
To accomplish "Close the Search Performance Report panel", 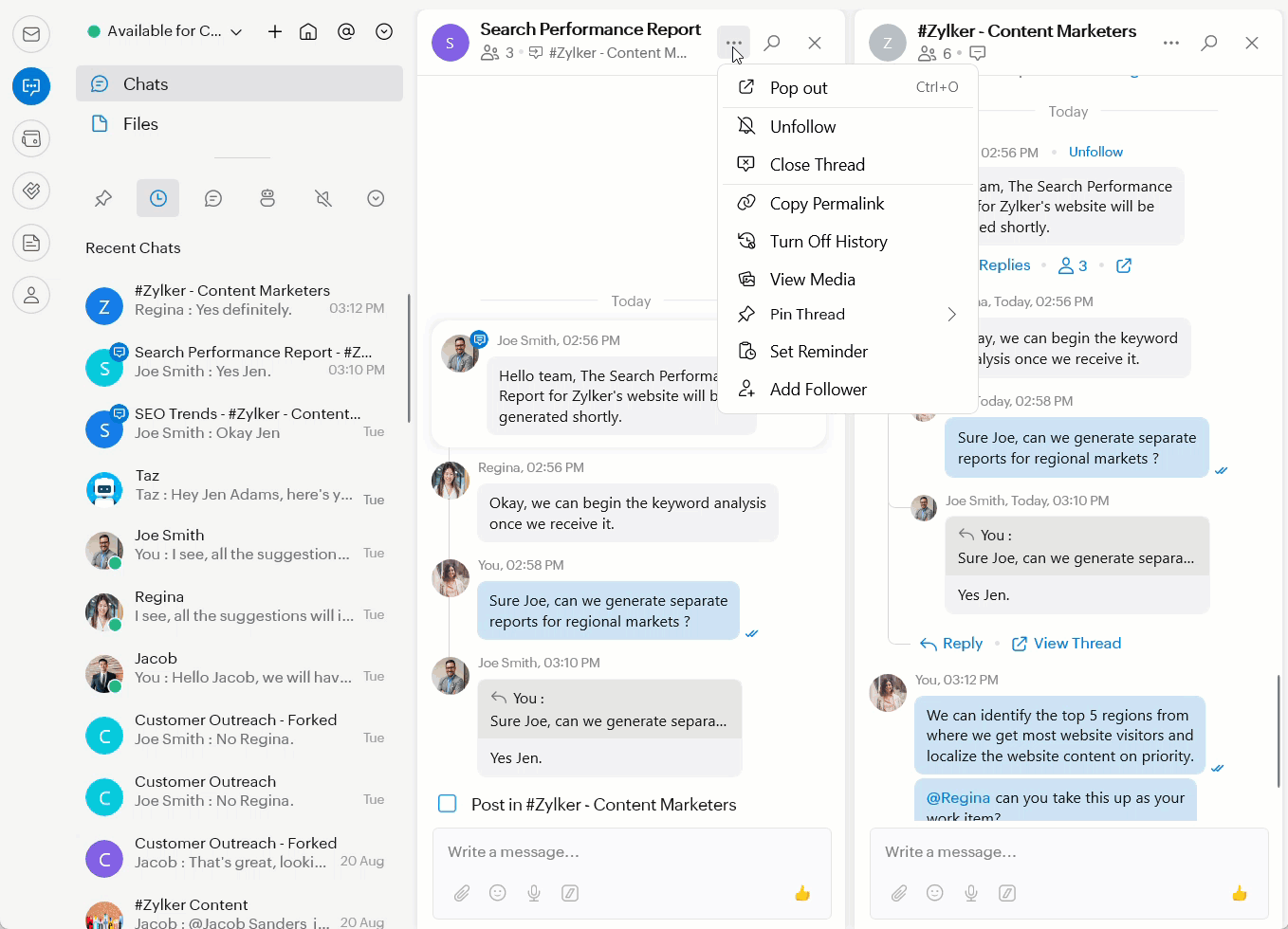I will (815, 43).
